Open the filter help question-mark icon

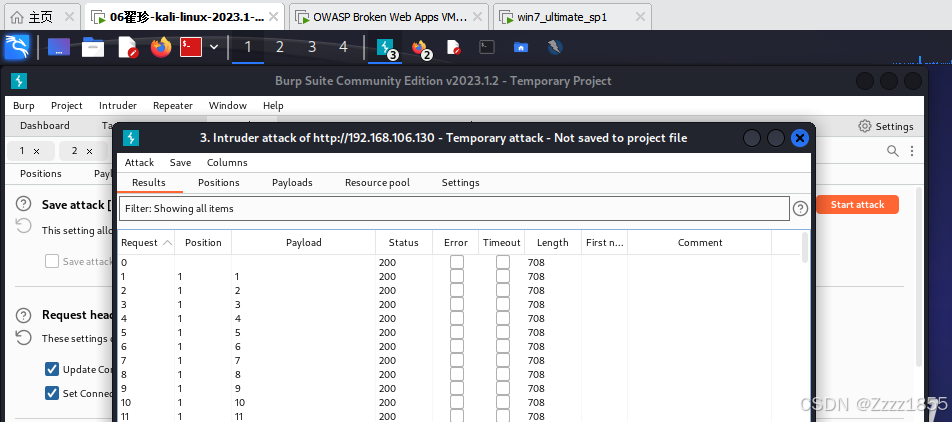point(800,209)
